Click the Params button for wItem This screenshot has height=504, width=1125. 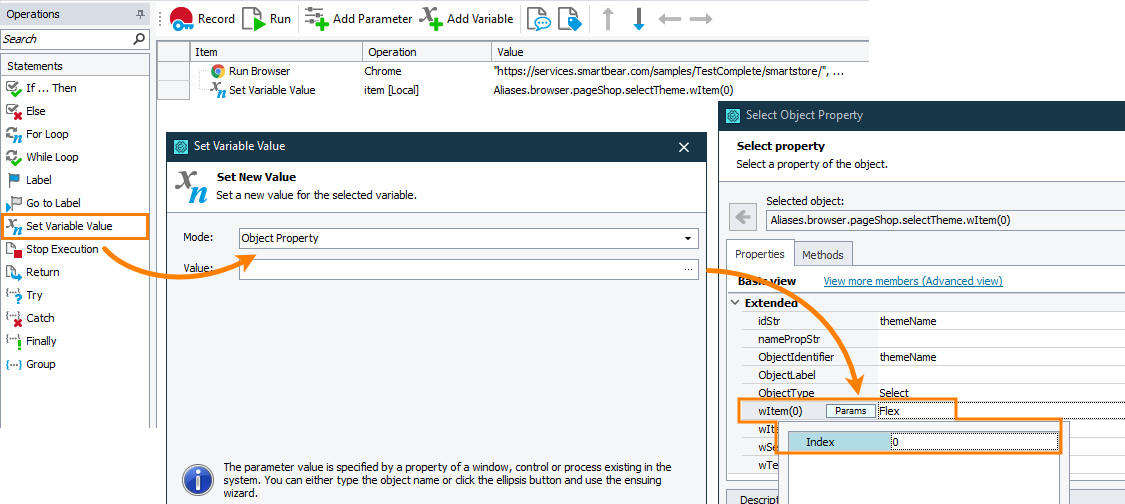(850, 411)
